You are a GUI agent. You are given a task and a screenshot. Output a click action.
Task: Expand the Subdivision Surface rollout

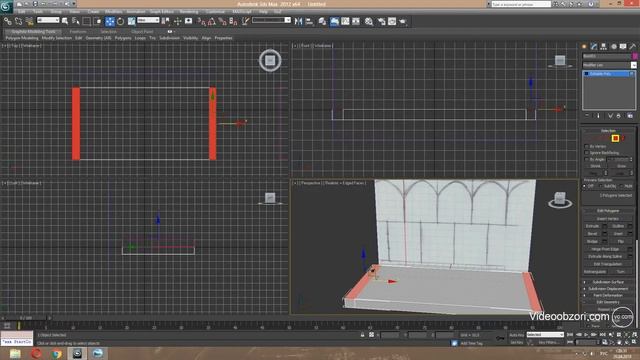click(608, 282)
